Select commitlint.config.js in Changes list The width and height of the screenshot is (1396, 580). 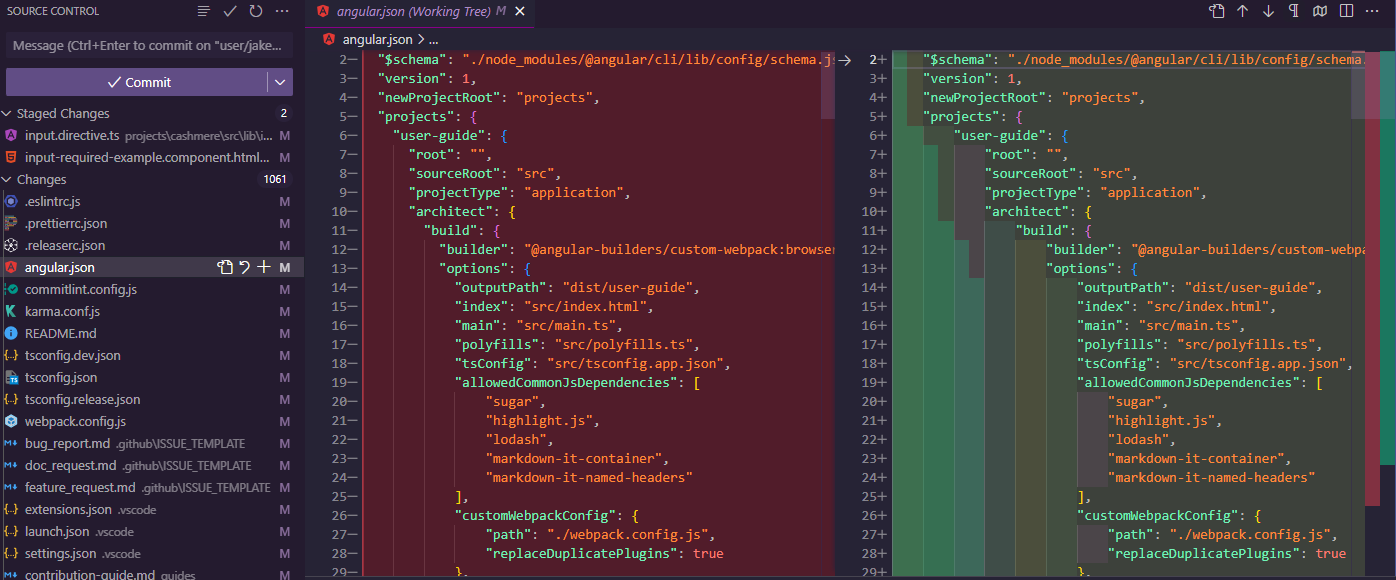click(x=152, y=289)
